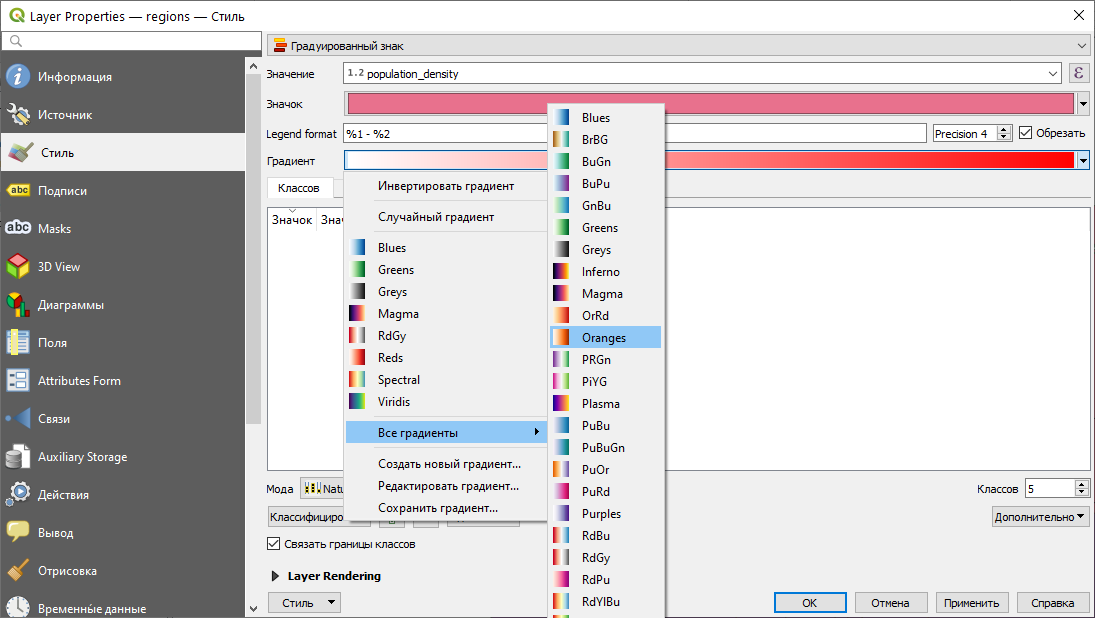
Task: Select Инвертировать градиент menu entry
Action: [446, 186]
